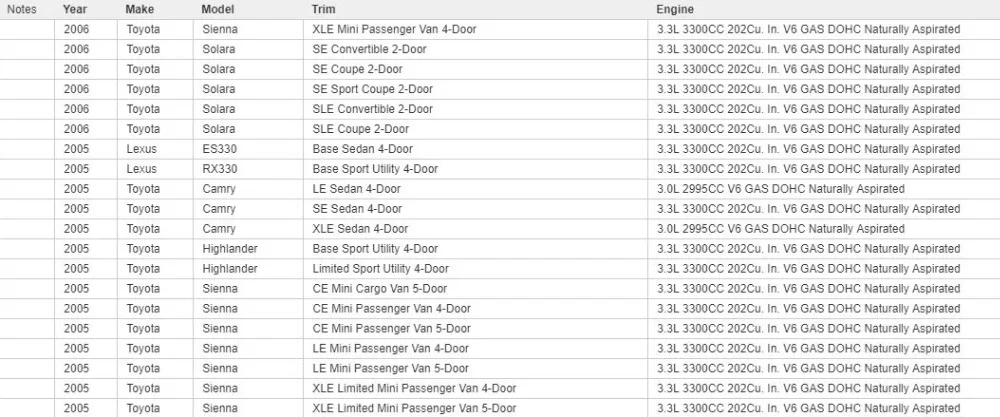Select the Engine column header
Screen dimensions: 1000x417
coord(675,10)
